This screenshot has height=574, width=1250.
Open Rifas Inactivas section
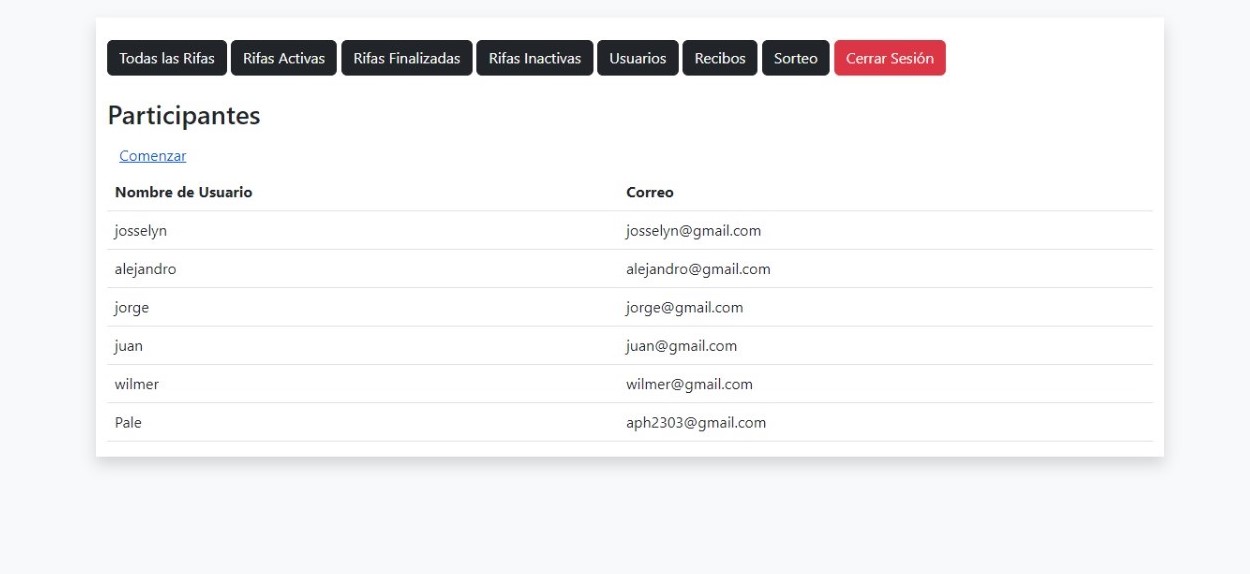tap(535, 58)
